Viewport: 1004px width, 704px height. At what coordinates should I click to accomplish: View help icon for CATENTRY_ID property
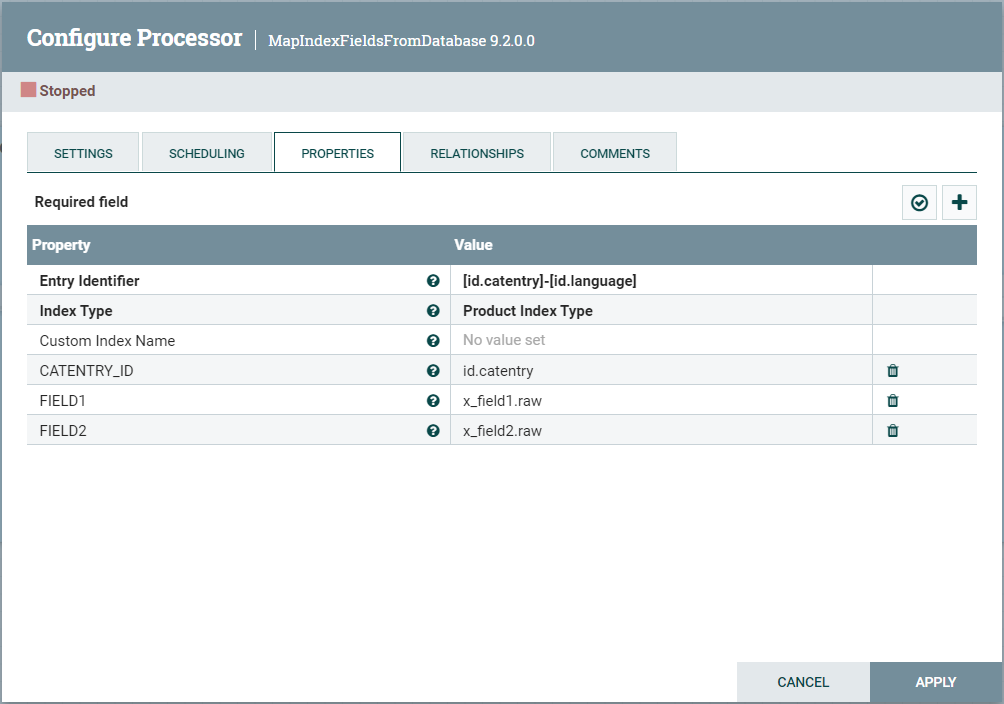[433, 371]
